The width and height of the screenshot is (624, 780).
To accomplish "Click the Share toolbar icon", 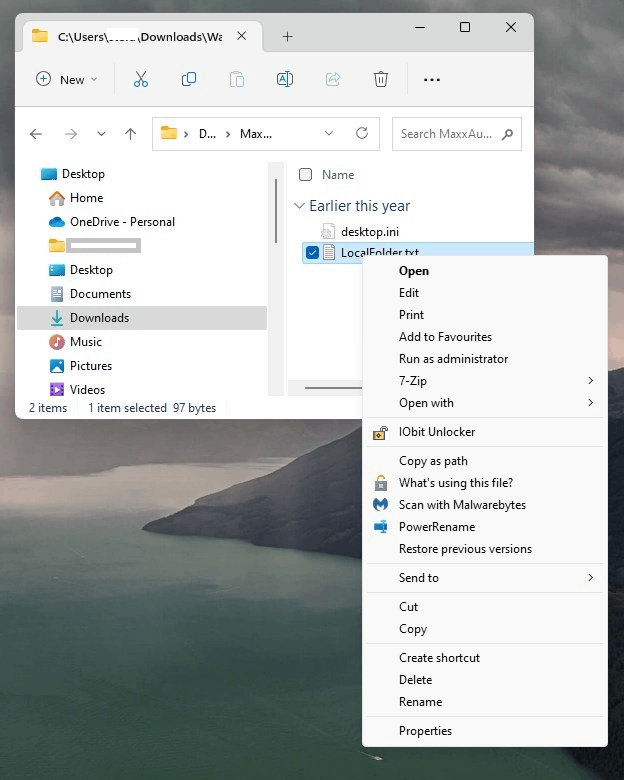I will pyautogui.click(x=333, y=79).
